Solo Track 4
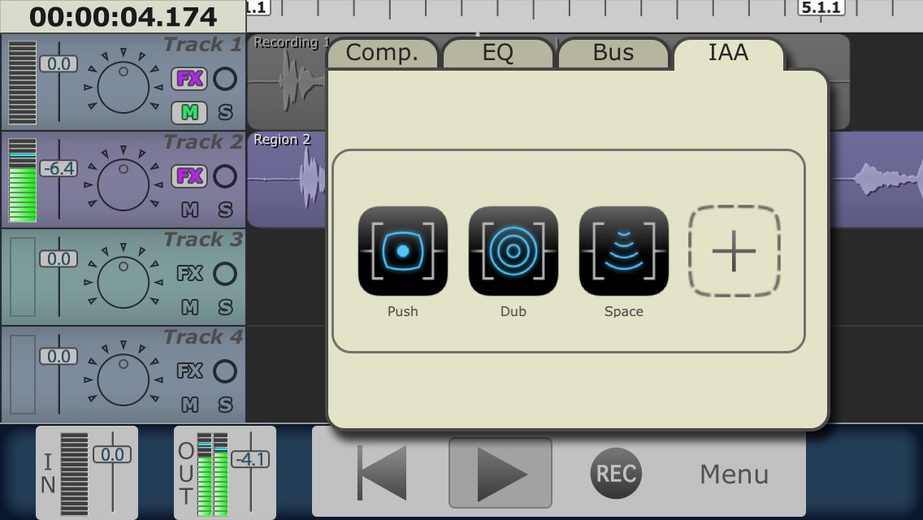 click(x=225, y=405)
